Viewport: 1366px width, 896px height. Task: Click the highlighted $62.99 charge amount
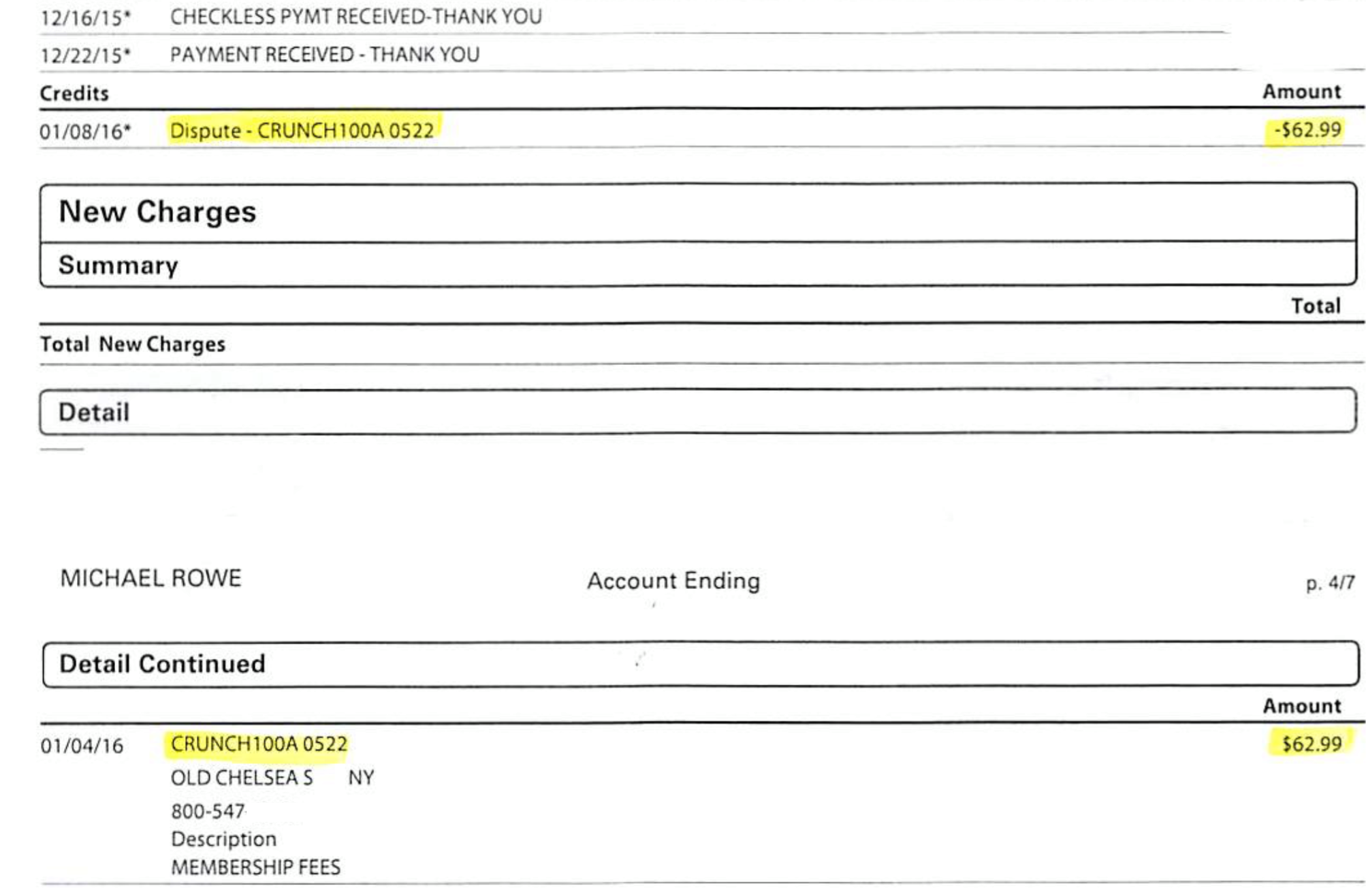(1311, 743)
